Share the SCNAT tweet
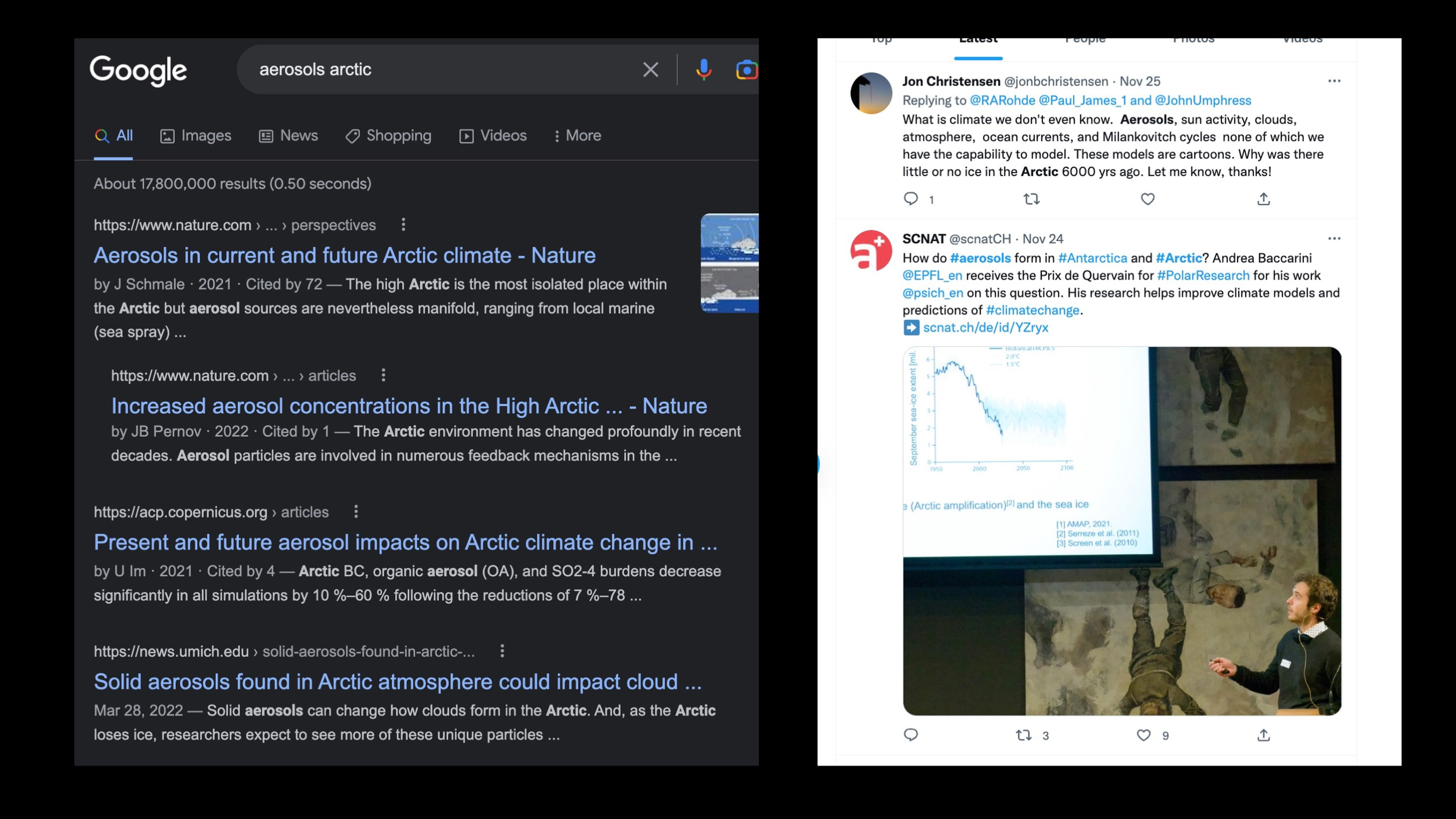Viewport: 1456px width, 819px height. tap(1264, 735)
